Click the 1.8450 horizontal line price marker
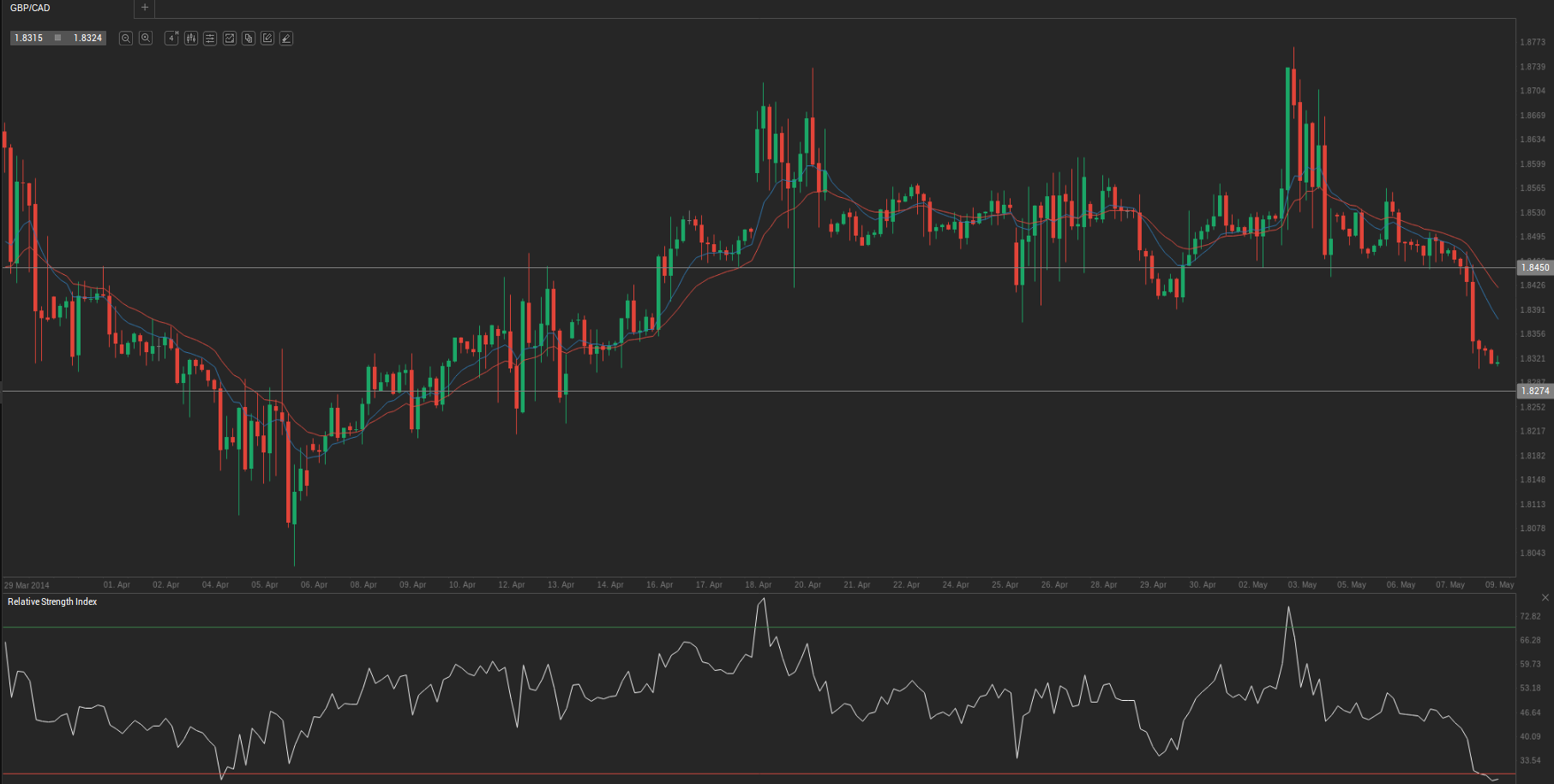This screenshot has width=1554, height=784. pyautogui.click(x=1534, y=267)
